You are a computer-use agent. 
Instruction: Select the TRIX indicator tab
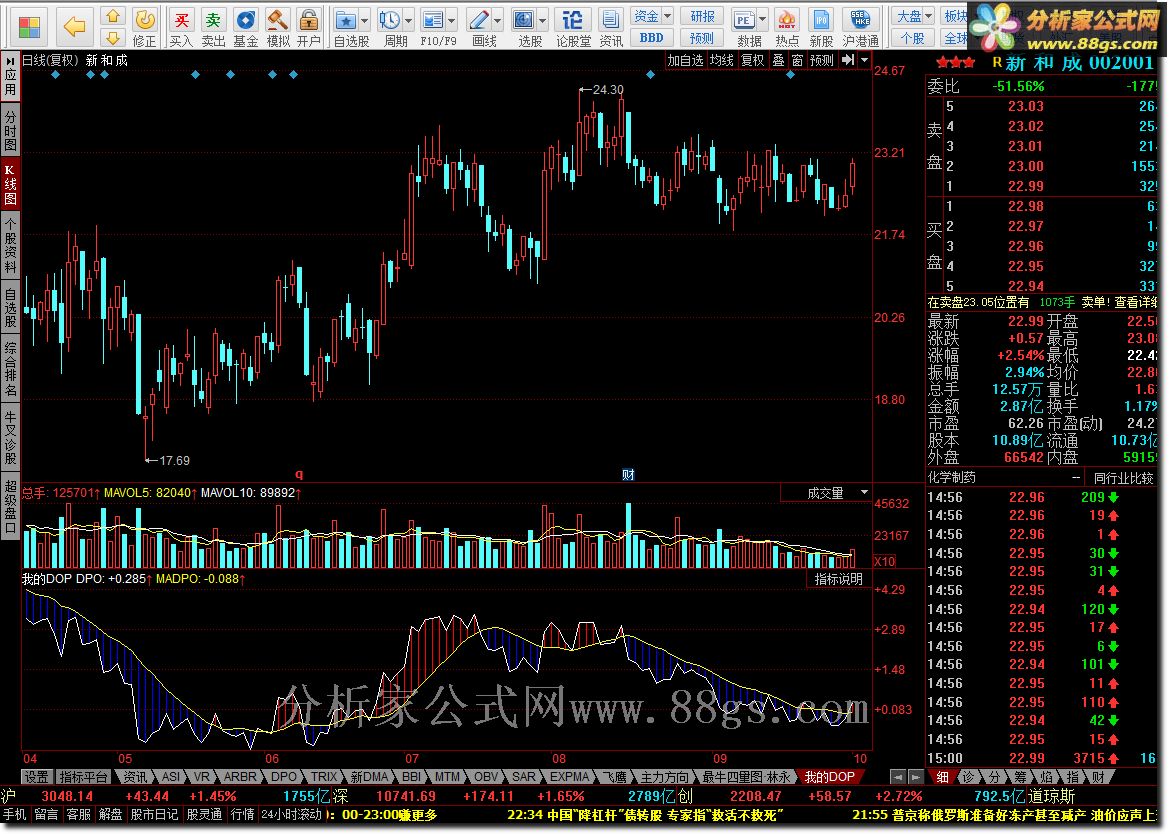[324, 777]
